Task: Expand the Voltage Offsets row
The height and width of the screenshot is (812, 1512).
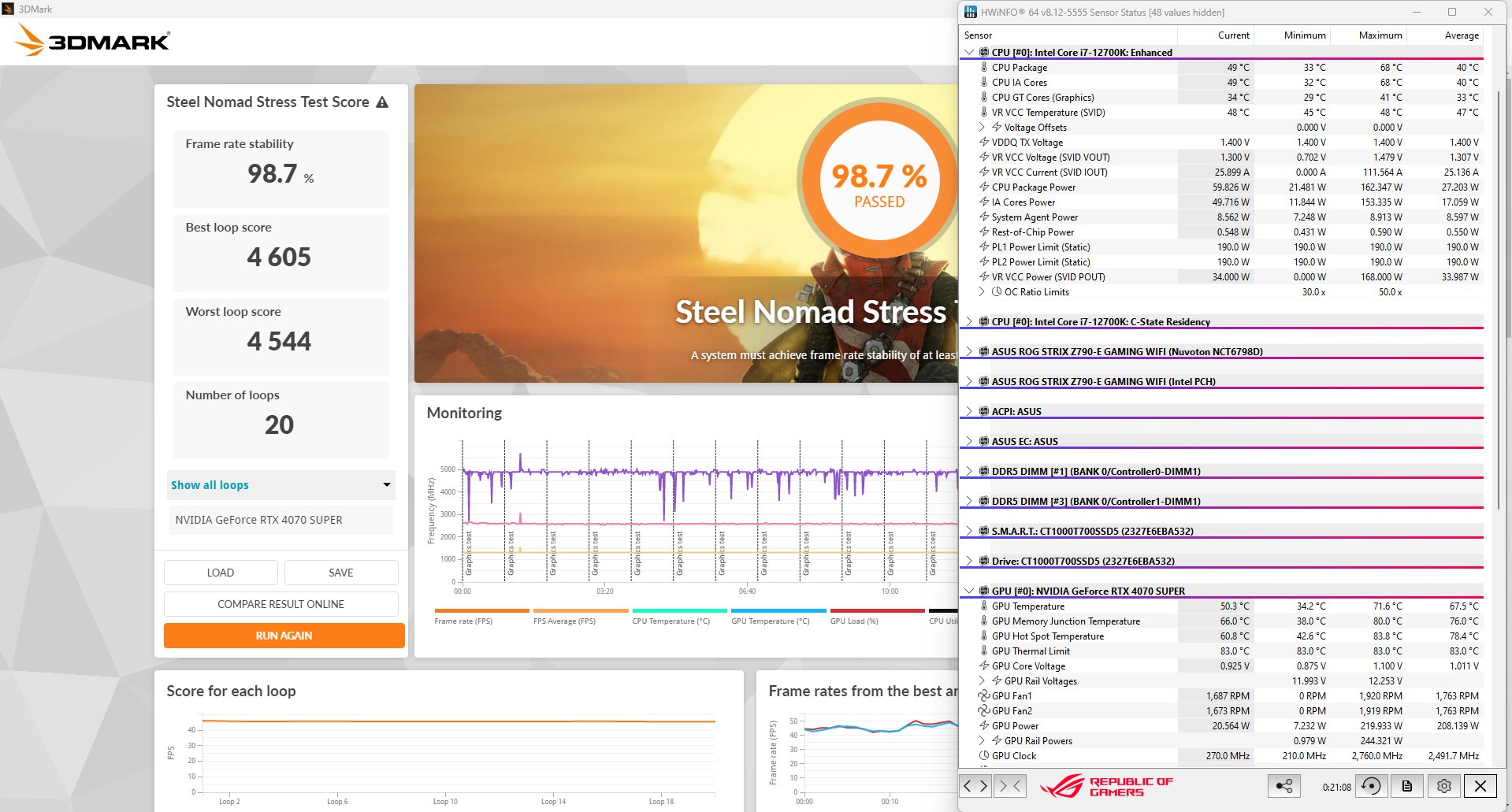Action: 982,127
